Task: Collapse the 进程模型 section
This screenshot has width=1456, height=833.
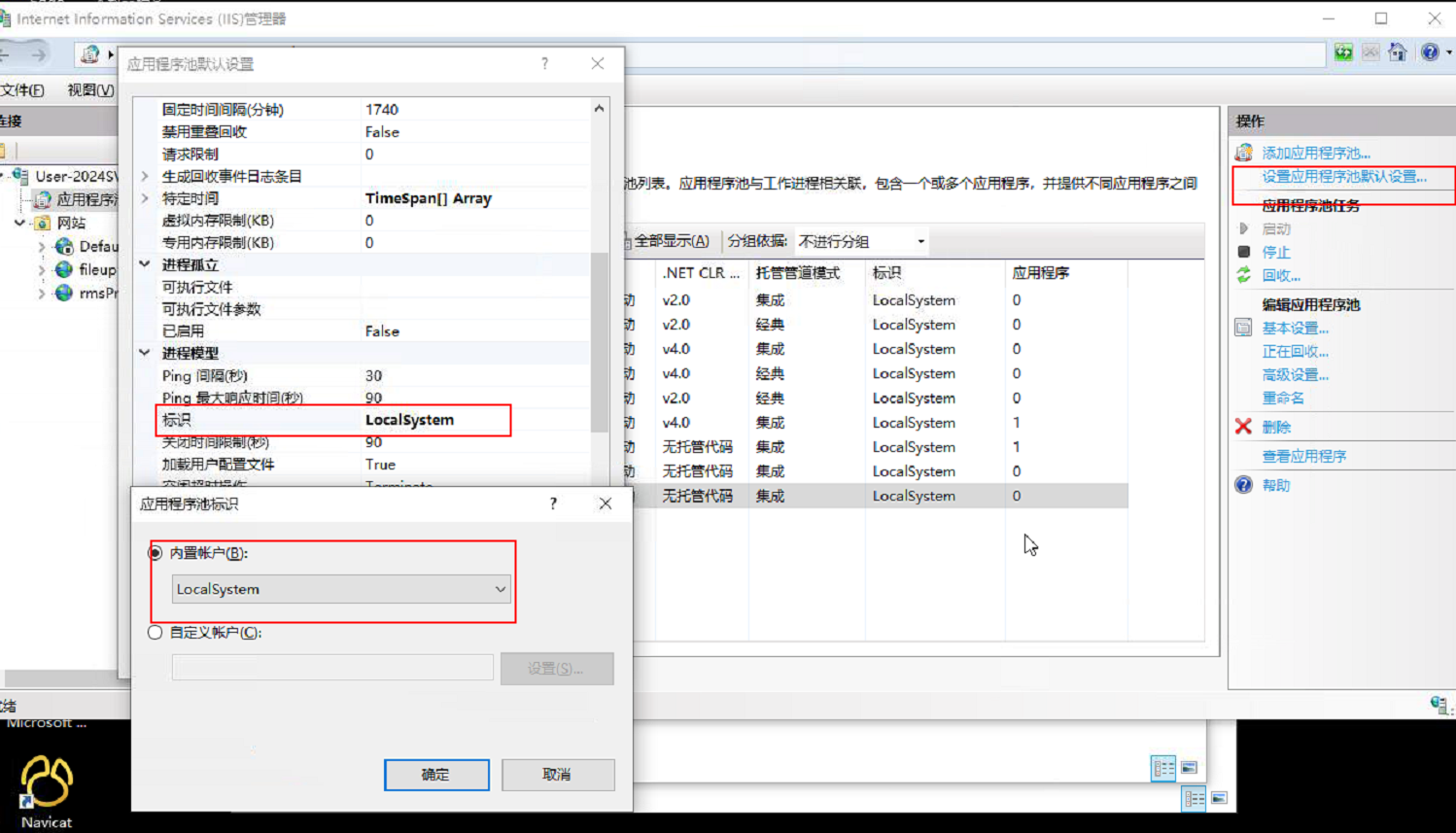Action: (x=145, y=353)
